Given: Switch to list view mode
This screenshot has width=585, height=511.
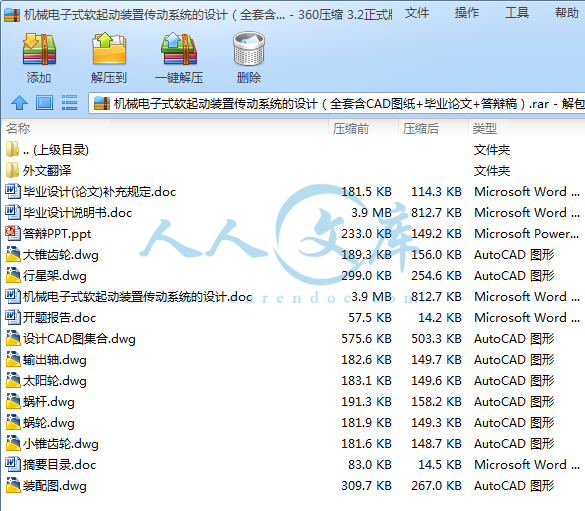Looking at the screenshot, I should [69, 103].
